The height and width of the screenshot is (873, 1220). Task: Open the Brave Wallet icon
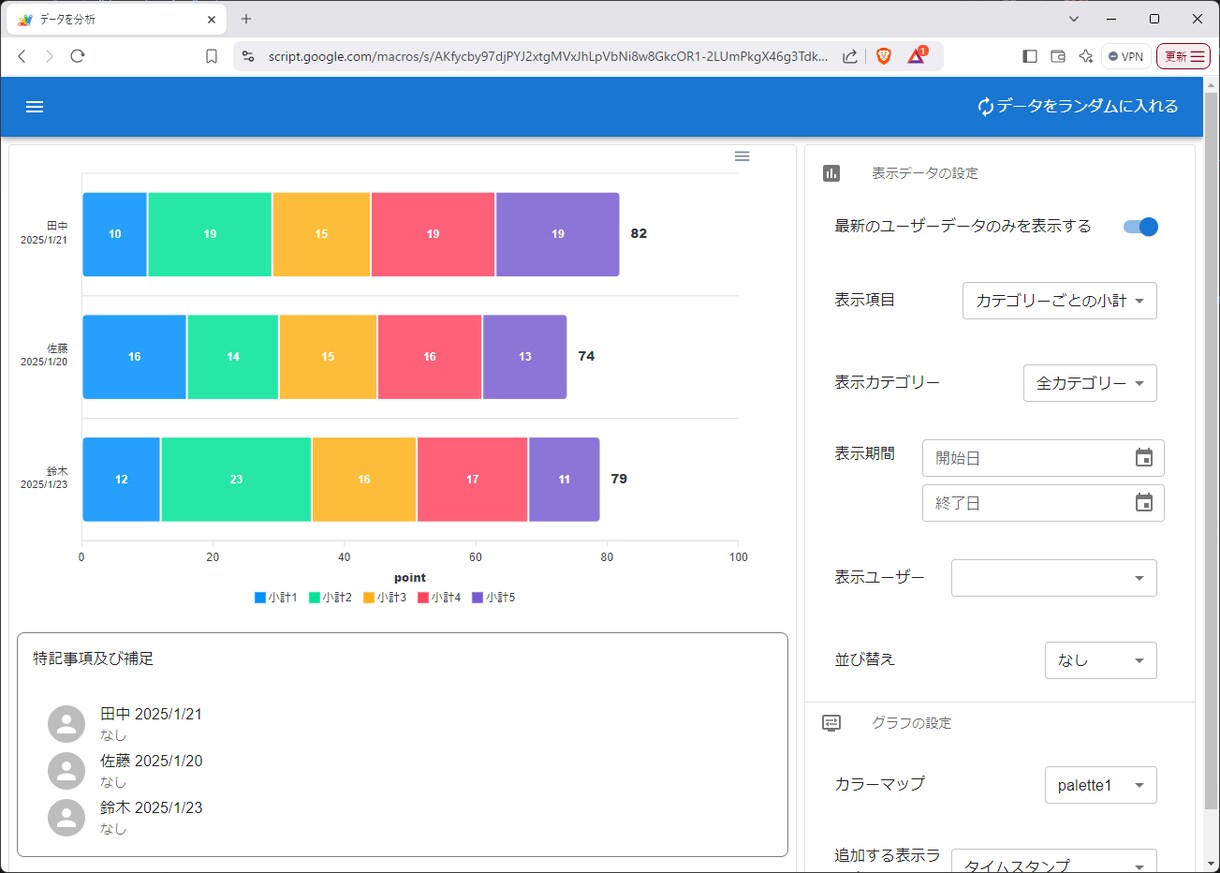click(x=1058, y=57)
